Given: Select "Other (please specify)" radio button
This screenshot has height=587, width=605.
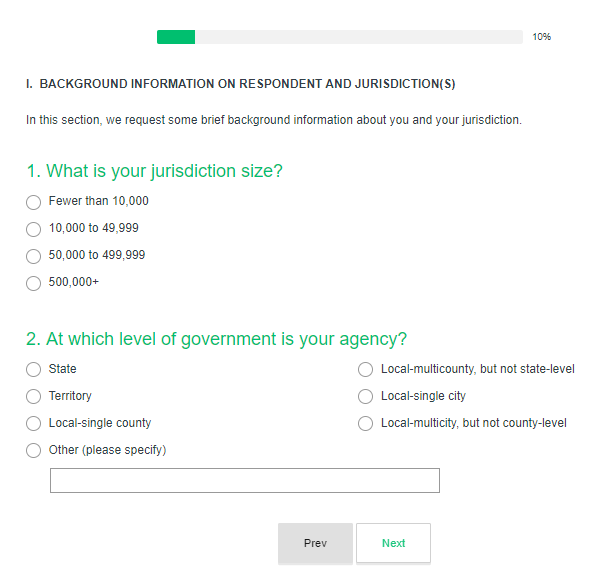Looking at the screenshot, I should pos(34,451).
